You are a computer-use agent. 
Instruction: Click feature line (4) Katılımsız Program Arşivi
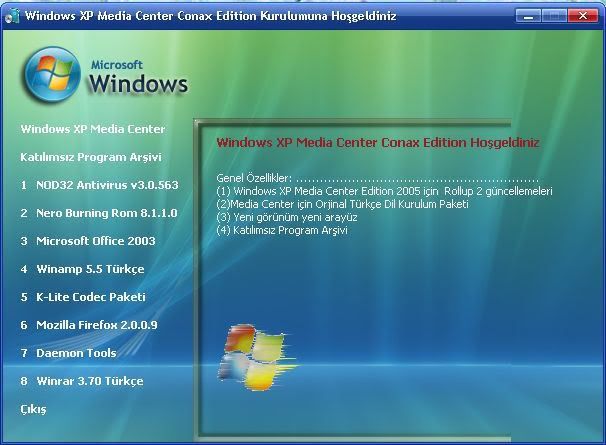click(x=282, y=230)
